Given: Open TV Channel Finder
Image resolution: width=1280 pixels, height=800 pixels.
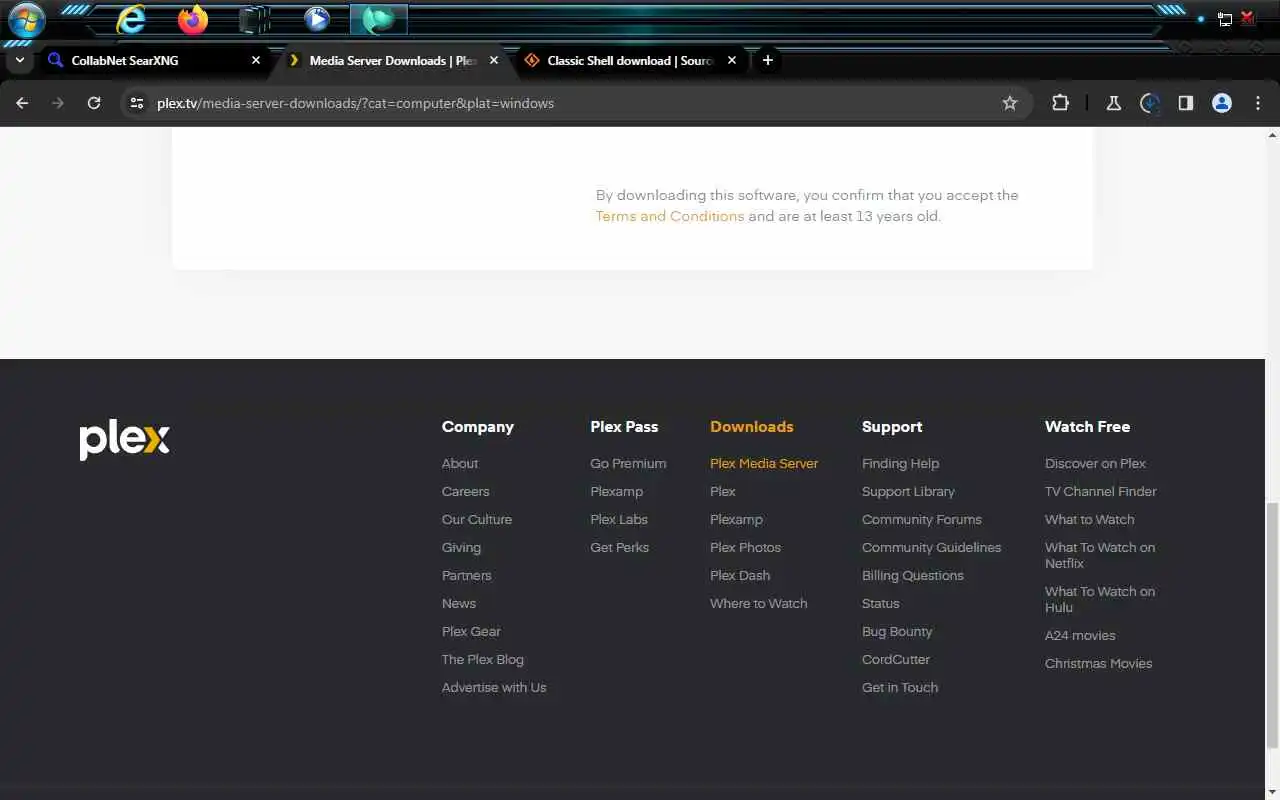Looking at the screenshot, I should click(1100, 491).
